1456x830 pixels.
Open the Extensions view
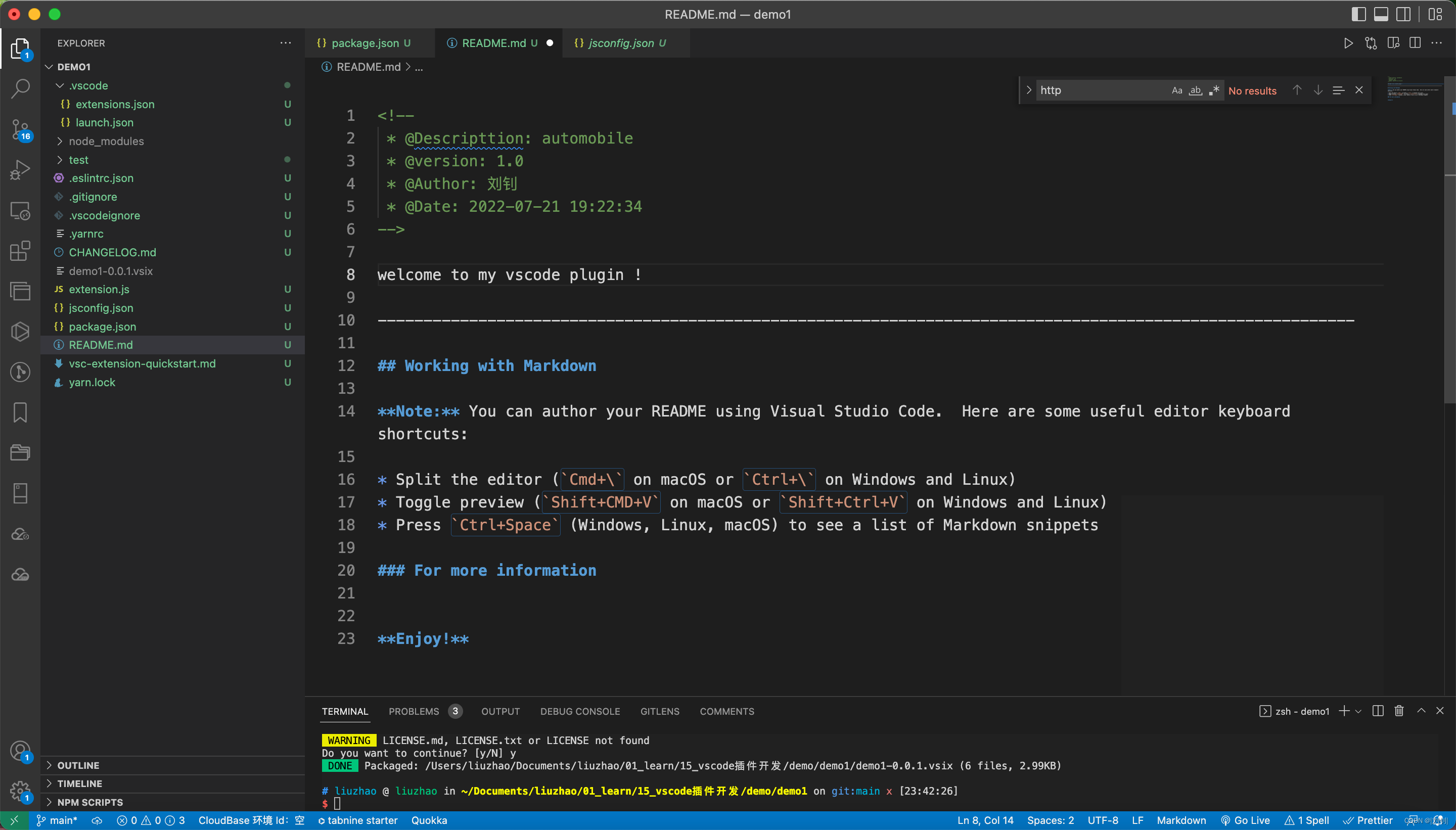point(21,251)
